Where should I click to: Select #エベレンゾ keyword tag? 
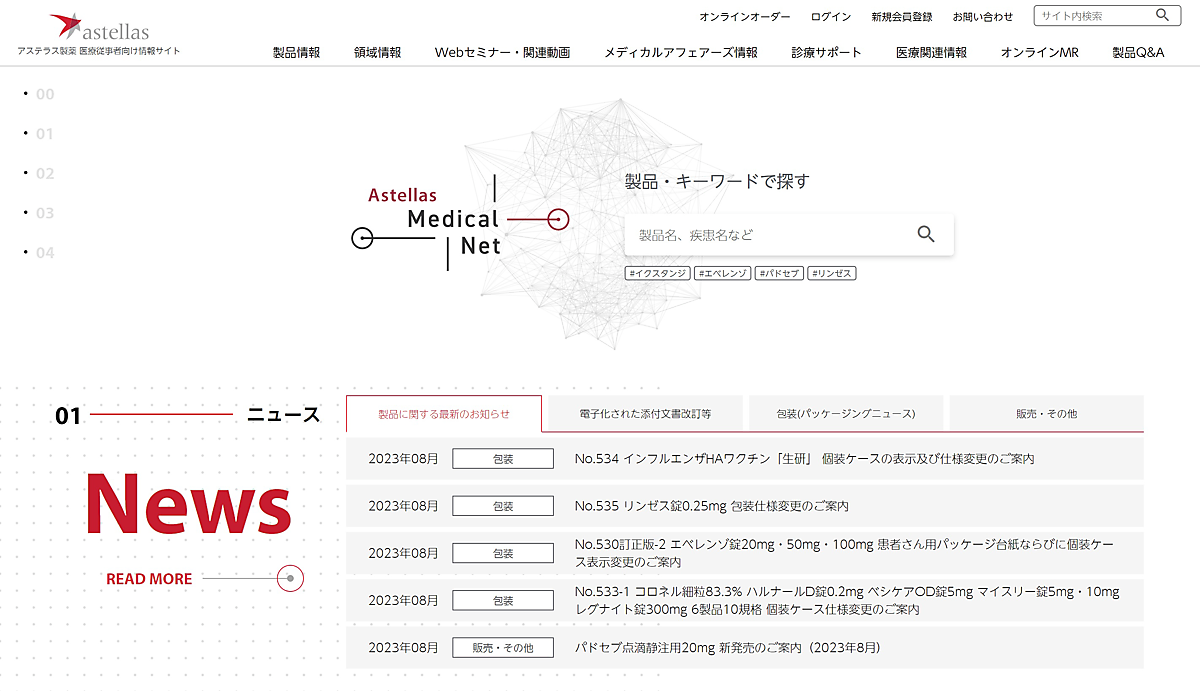[722, 273]
